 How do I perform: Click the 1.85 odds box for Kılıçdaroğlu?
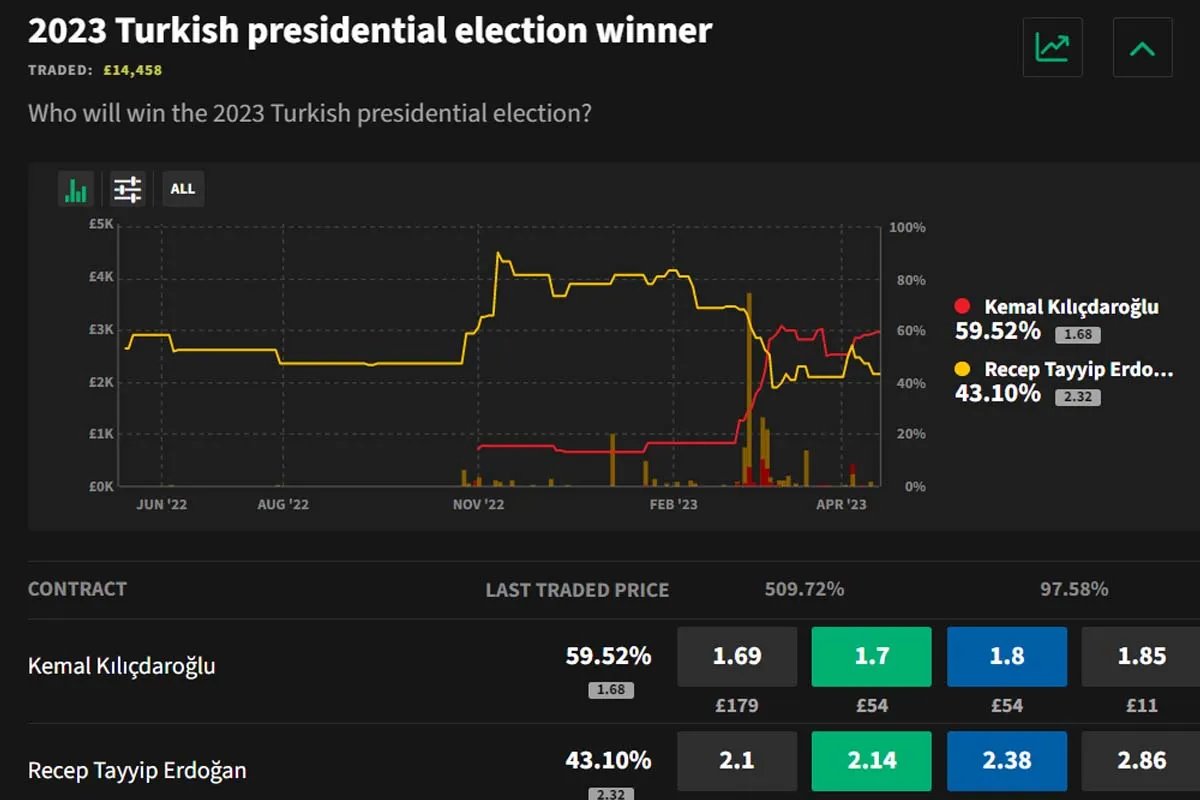click(x=1141, y=657)
